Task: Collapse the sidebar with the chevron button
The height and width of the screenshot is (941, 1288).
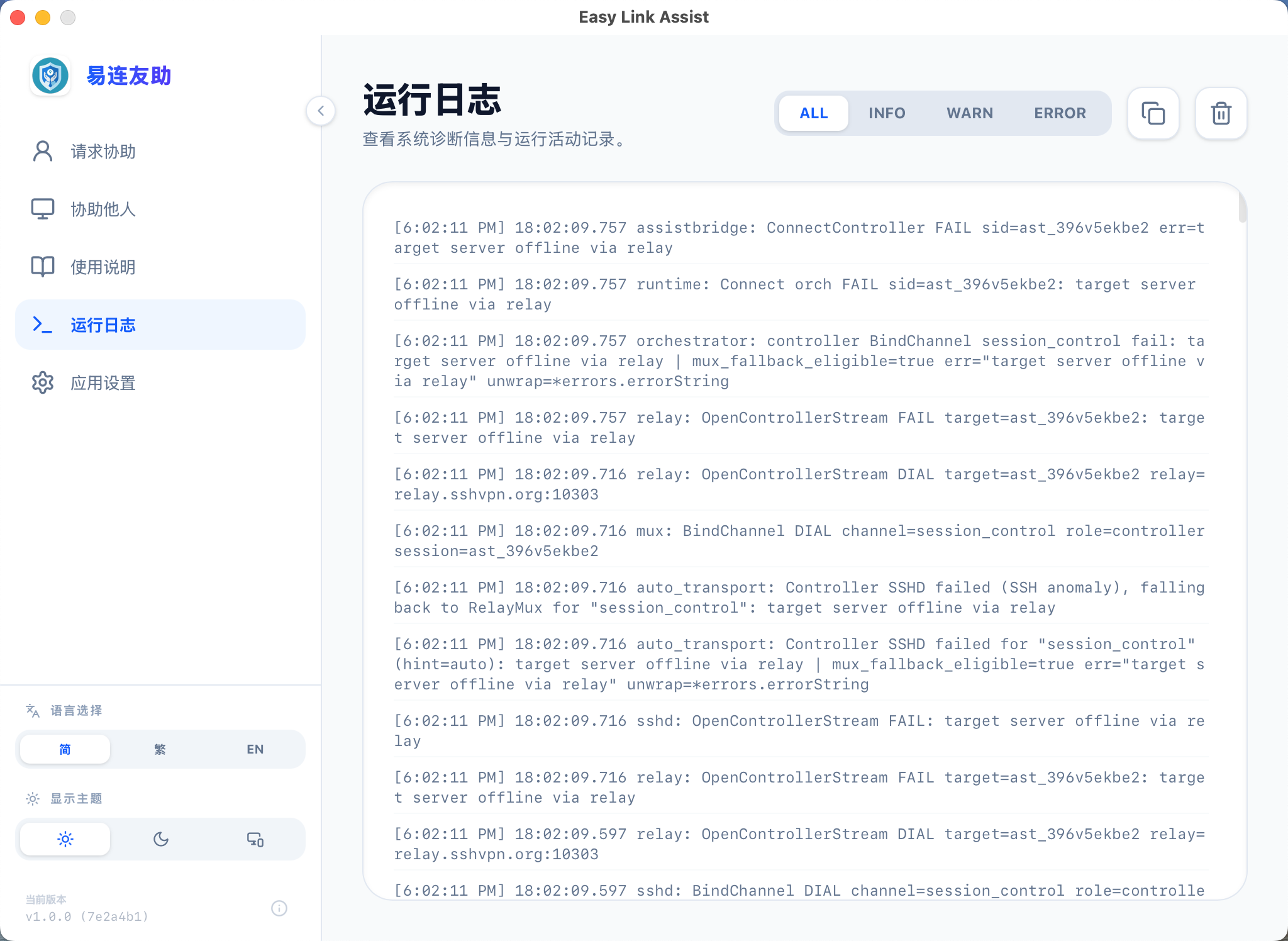Action: [x=321, y=111]
